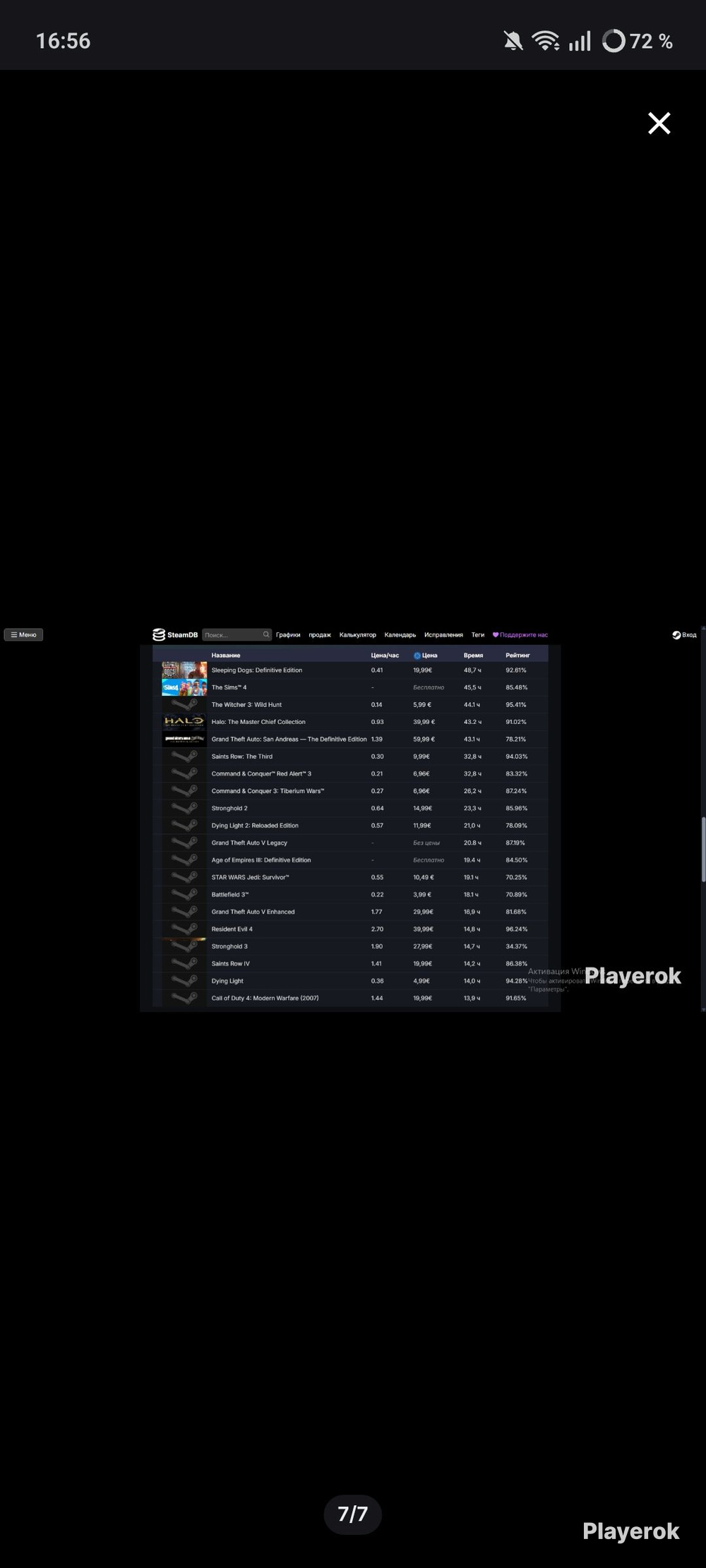Open Call of Duty 4: Modern Warfare title

tap(265, 998)
